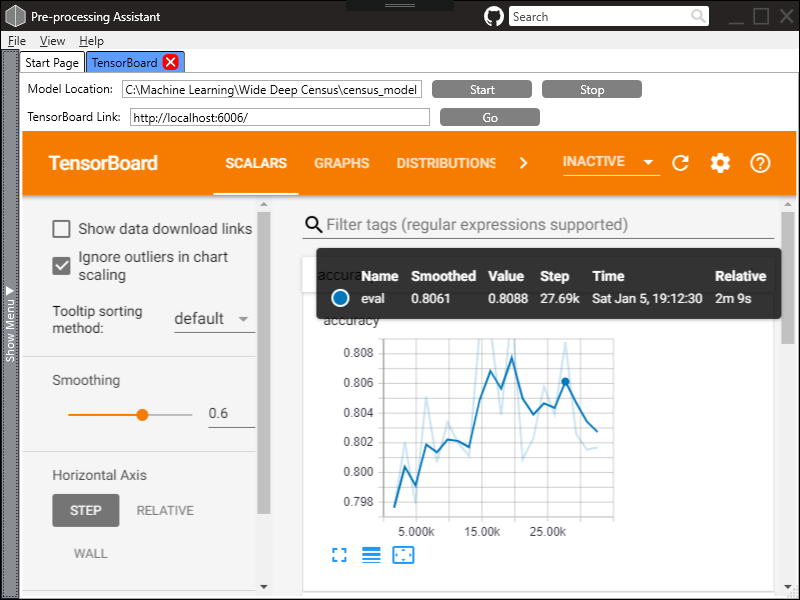The height and width of the screenshot is (600, 800).
Task: Open the SCALARS dashboard
Action: [256, 163]
